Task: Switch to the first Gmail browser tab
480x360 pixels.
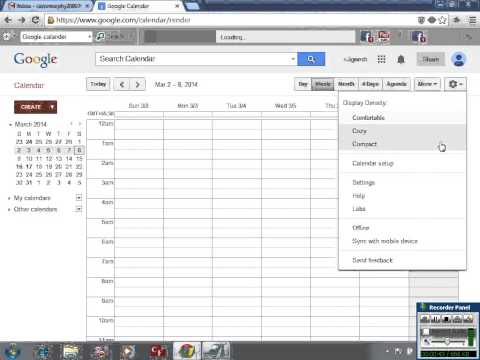Action: 47,6
